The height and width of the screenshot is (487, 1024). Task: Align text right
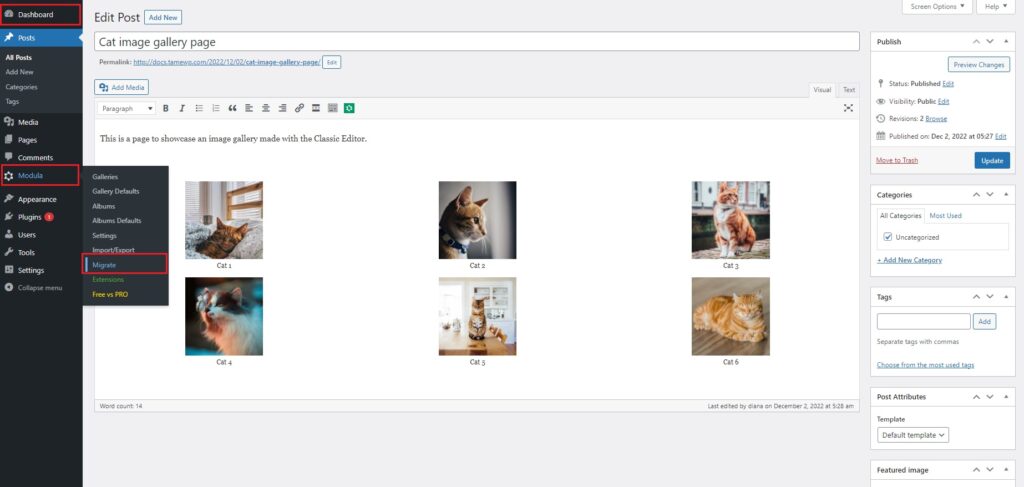click(282, 108)
